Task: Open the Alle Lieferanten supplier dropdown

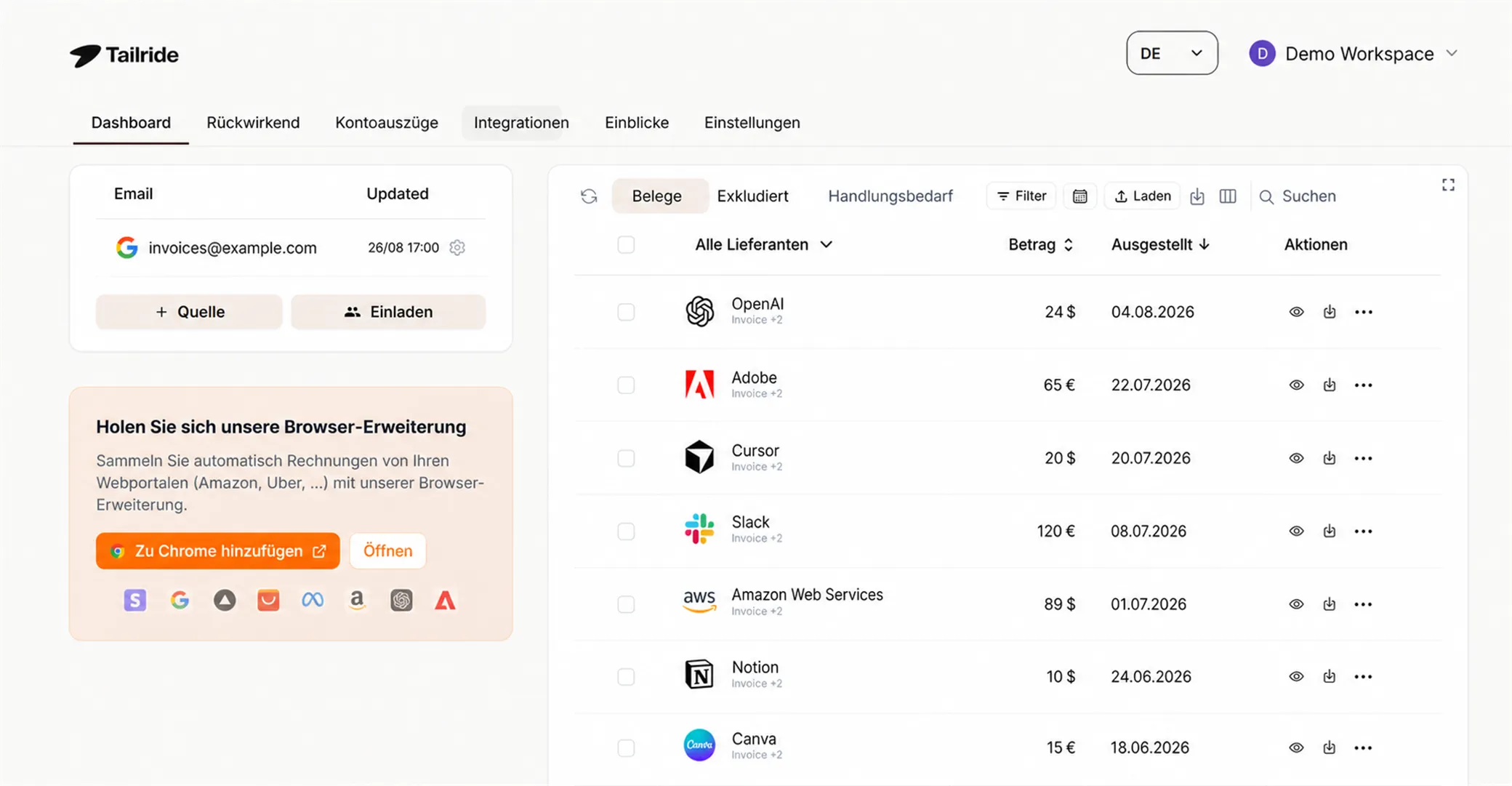Action: (763, 244)
